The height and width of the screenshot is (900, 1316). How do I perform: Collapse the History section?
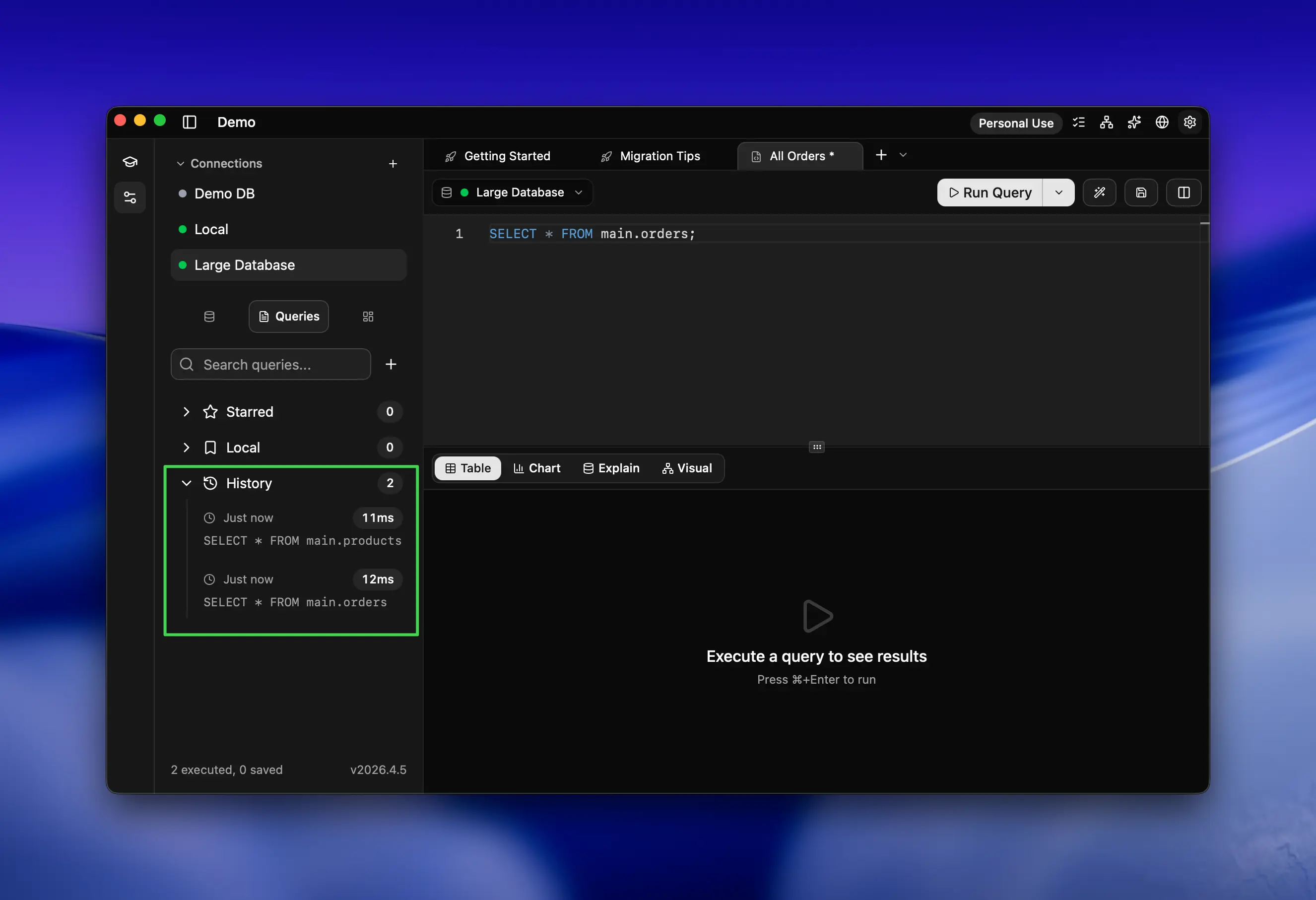186,483
